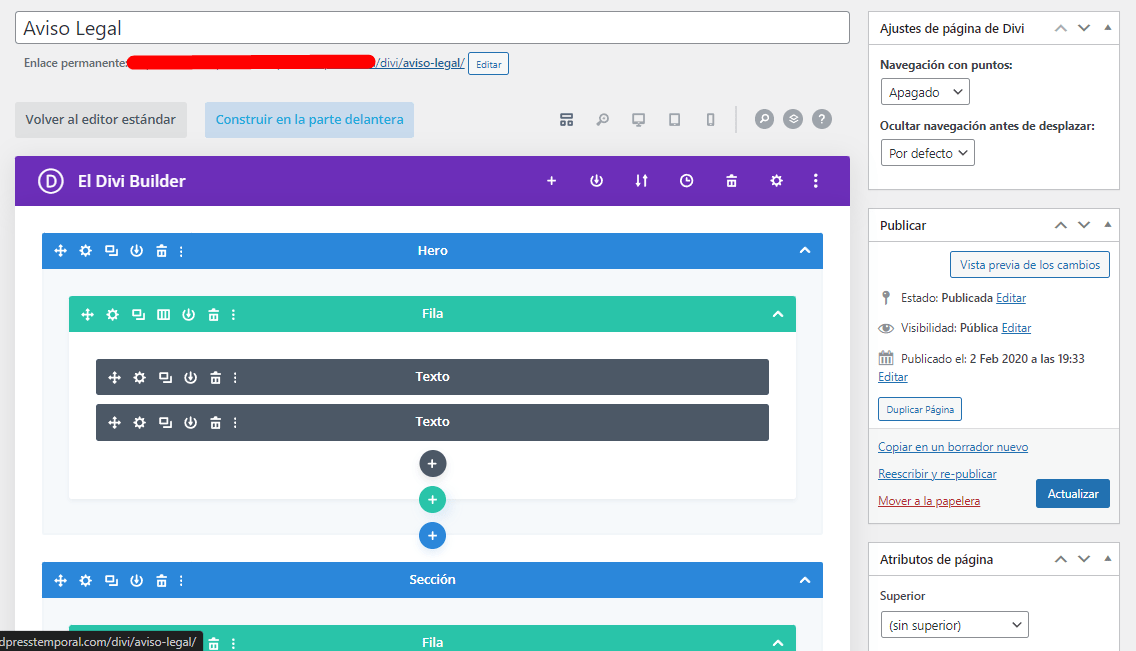Image resolution: width=1136 pixels, height=651 pixels.
Task: Edit the permalink with Editar button
Action: (x=488, y=64)
